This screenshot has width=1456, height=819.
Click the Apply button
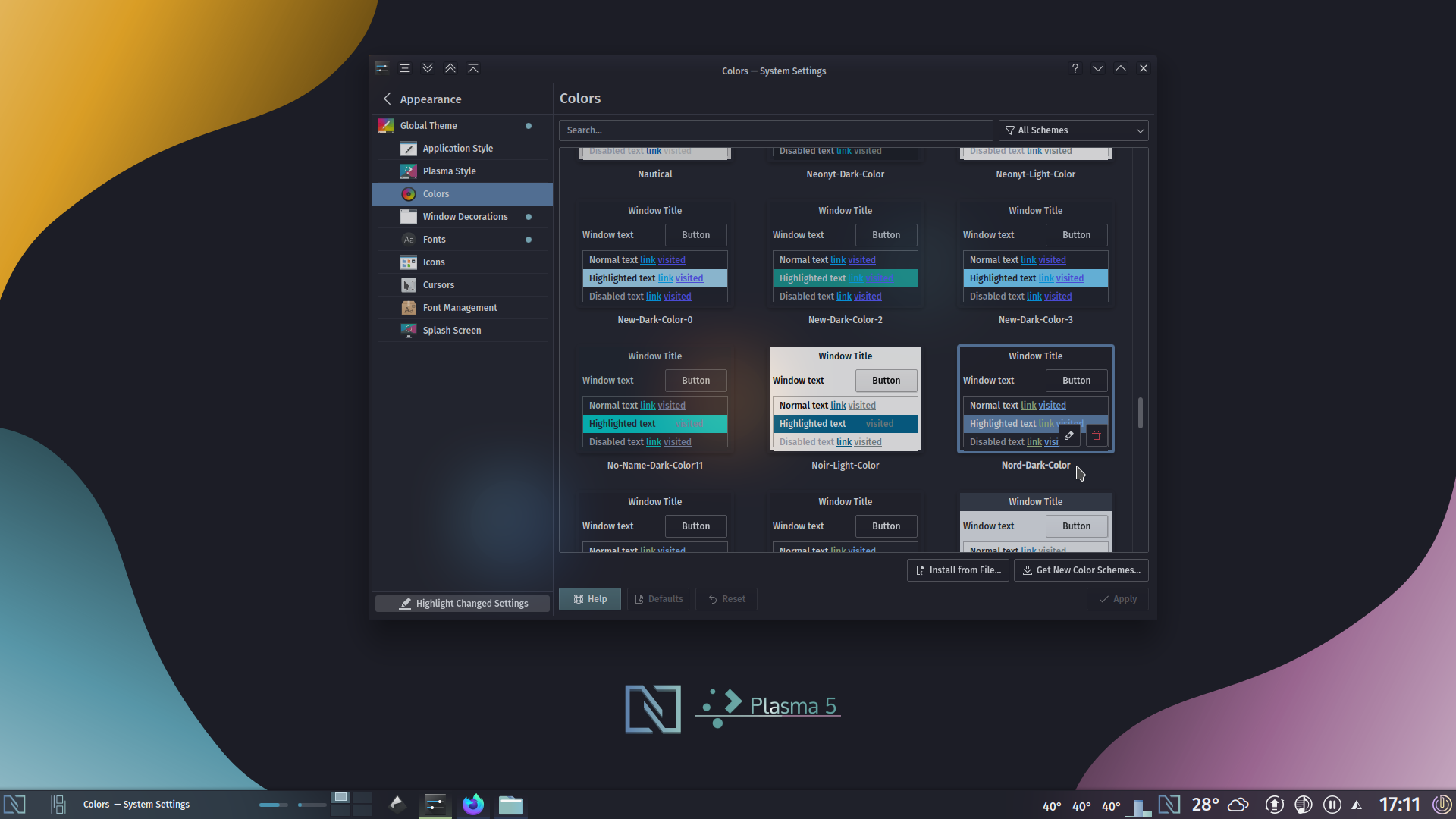1118,599
